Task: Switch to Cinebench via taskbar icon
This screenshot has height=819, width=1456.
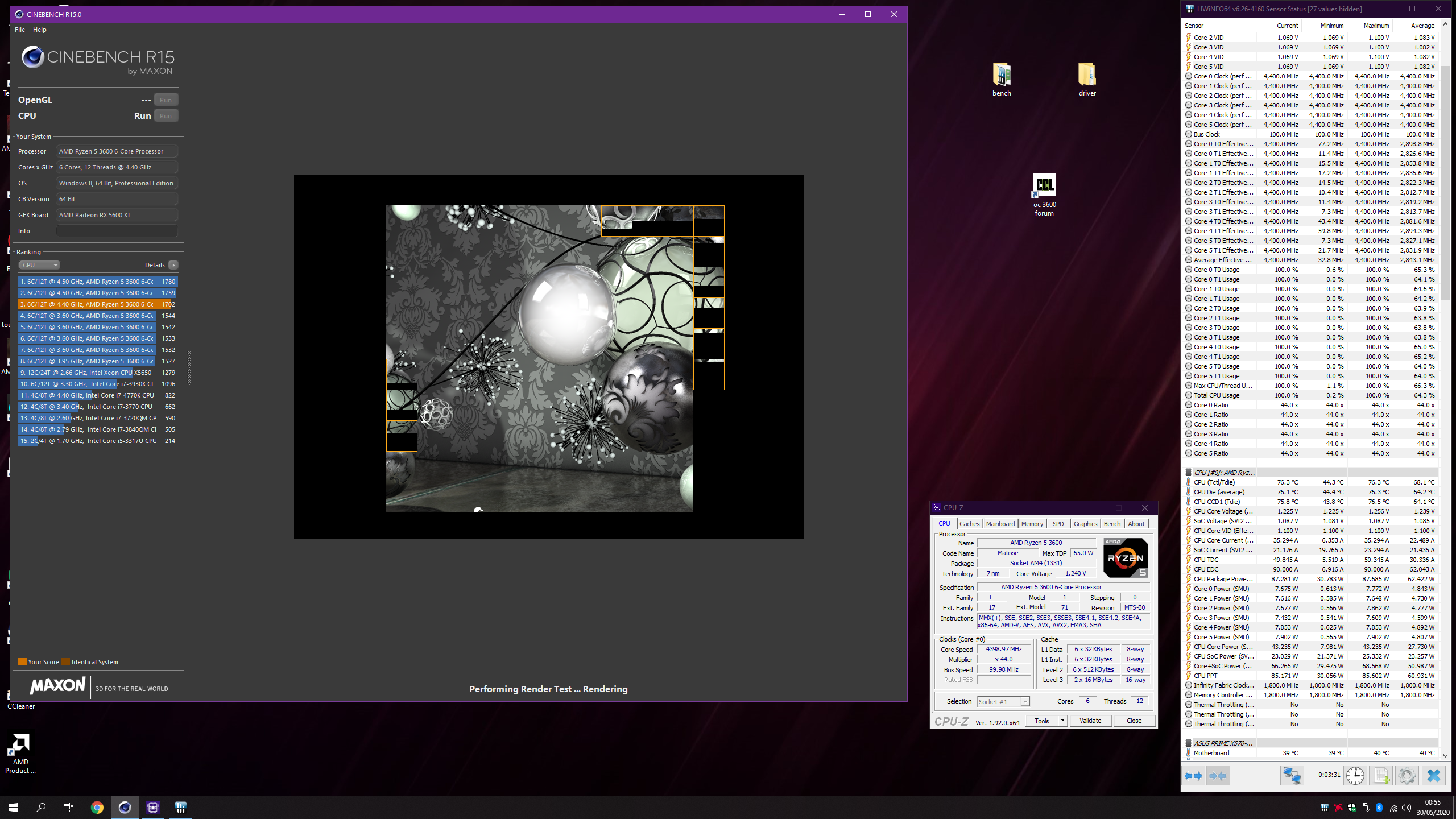Action: (x=125, y=807)
